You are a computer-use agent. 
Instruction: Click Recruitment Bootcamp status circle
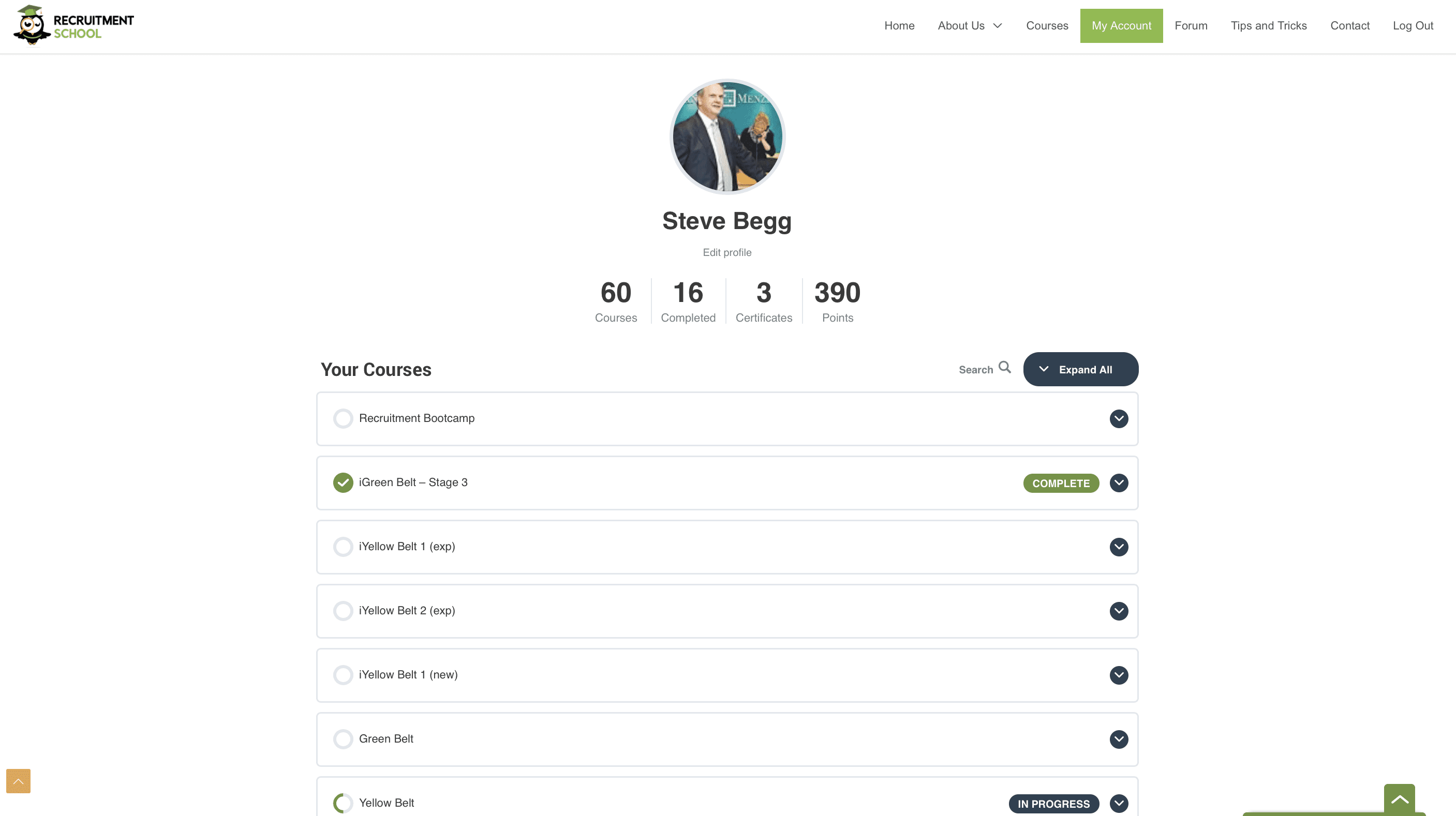coord(343,418)
